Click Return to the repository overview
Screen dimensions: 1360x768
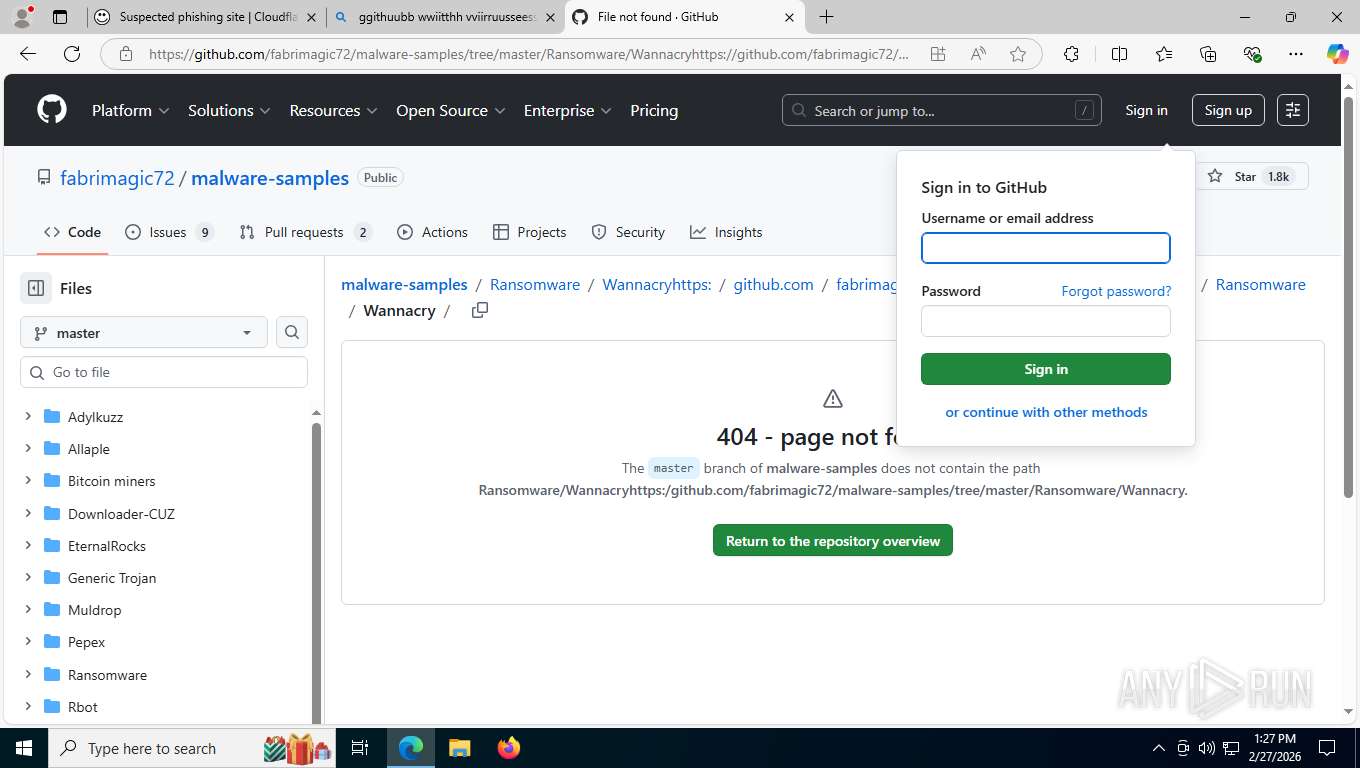pos(833,541)
